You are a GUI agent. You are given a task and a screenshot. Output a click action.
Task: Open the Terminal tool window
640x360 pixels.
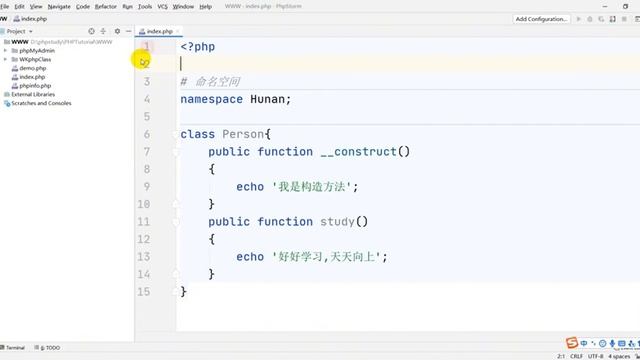coord(13,348)
